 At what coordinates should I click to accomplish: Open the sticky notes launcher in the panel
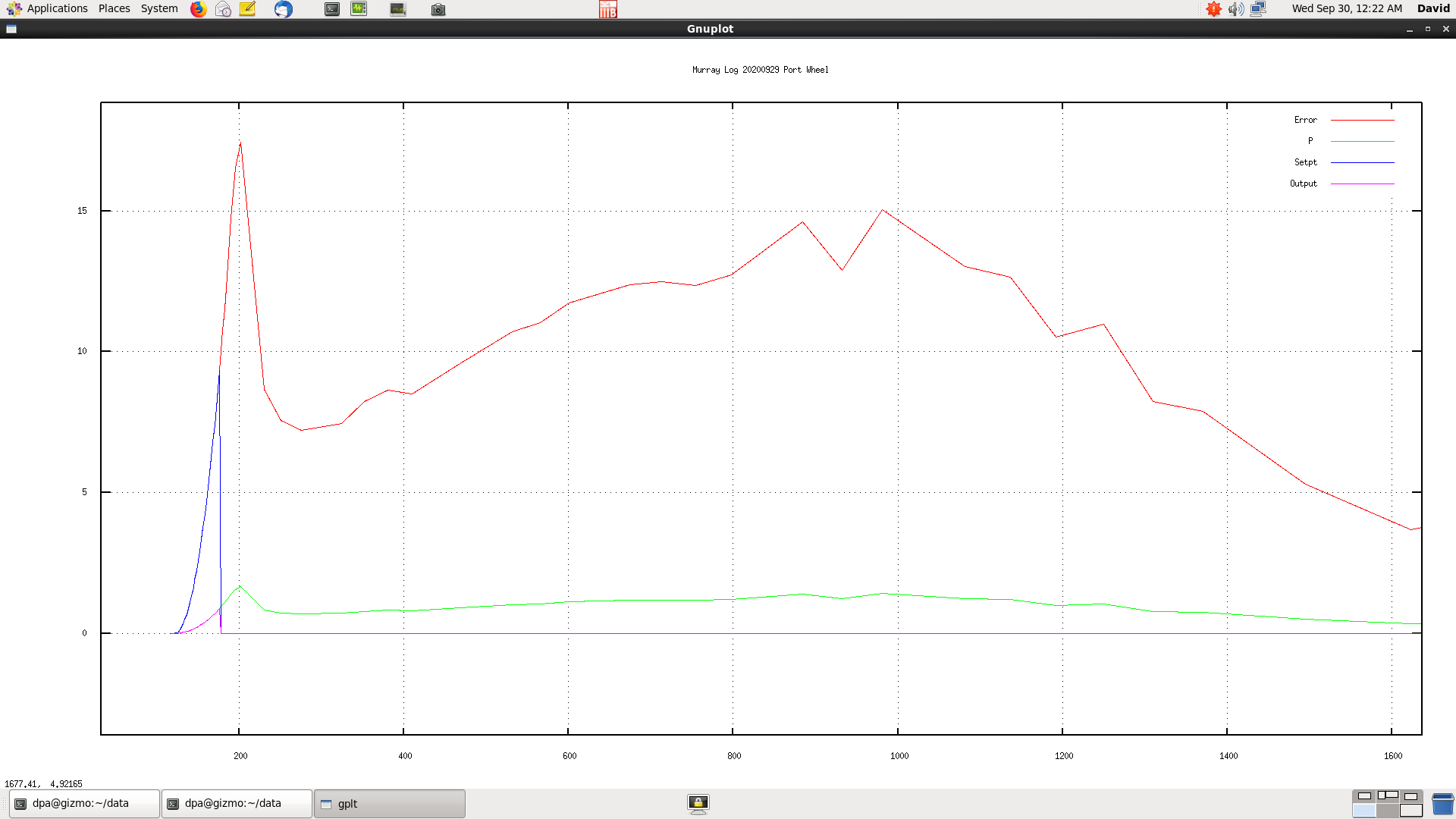pyautogui.click(x=247, y=9)
